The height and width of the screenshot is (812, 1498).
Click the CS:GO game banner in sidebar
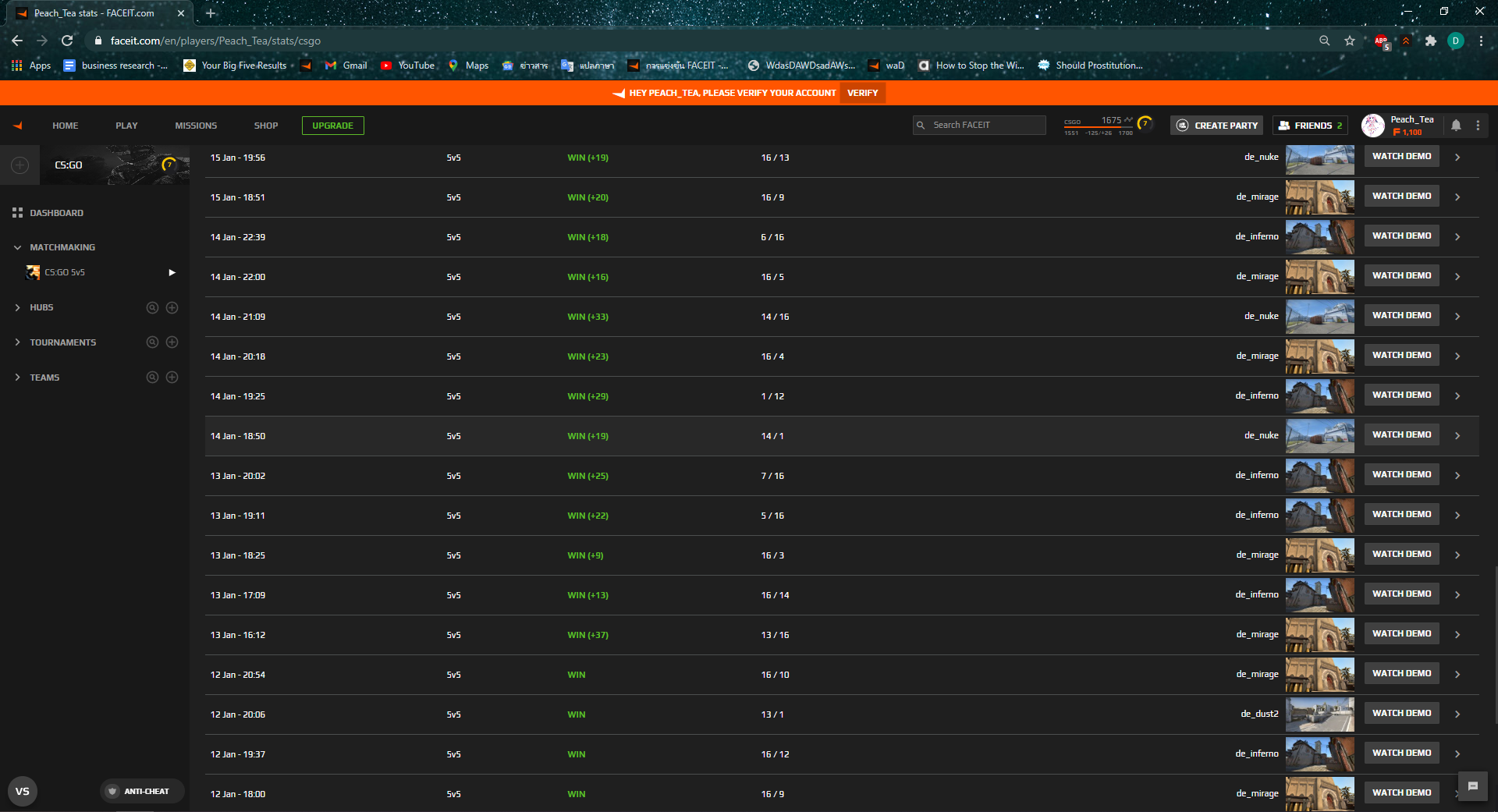(x=115, y=165)
